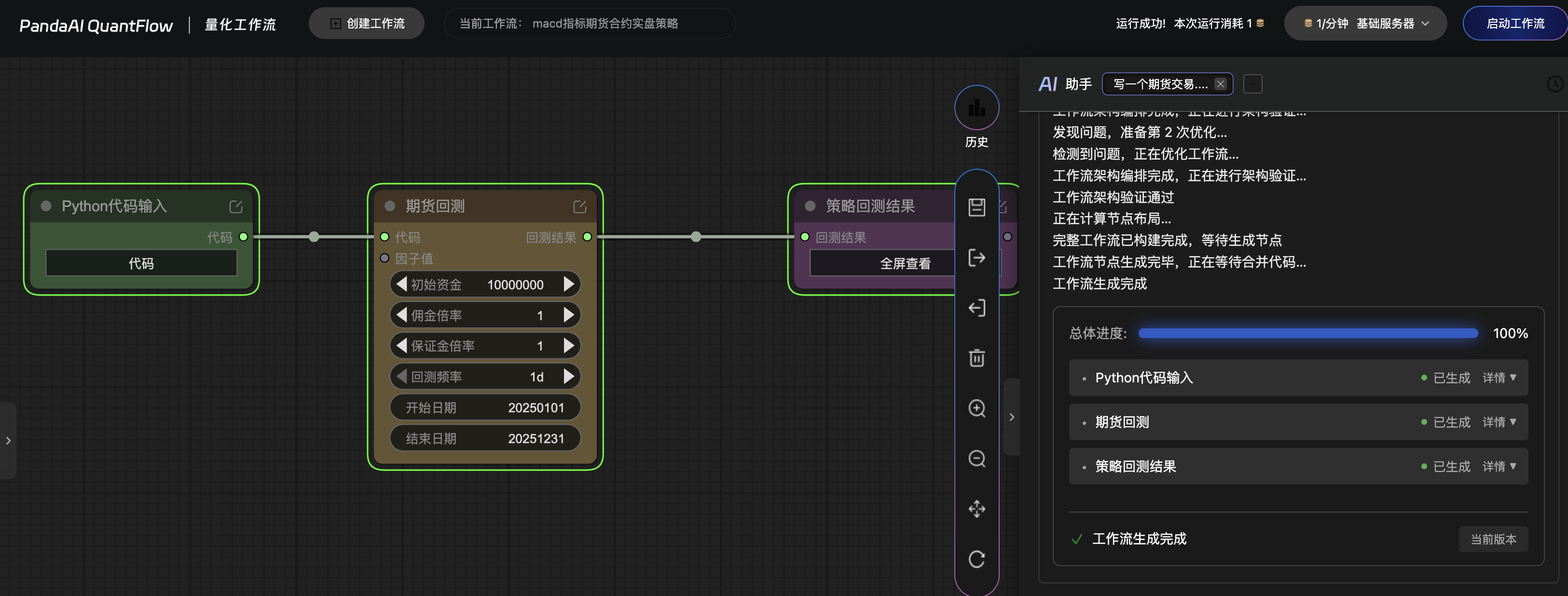Click the 100% progress percentage text

[1510, 333]
